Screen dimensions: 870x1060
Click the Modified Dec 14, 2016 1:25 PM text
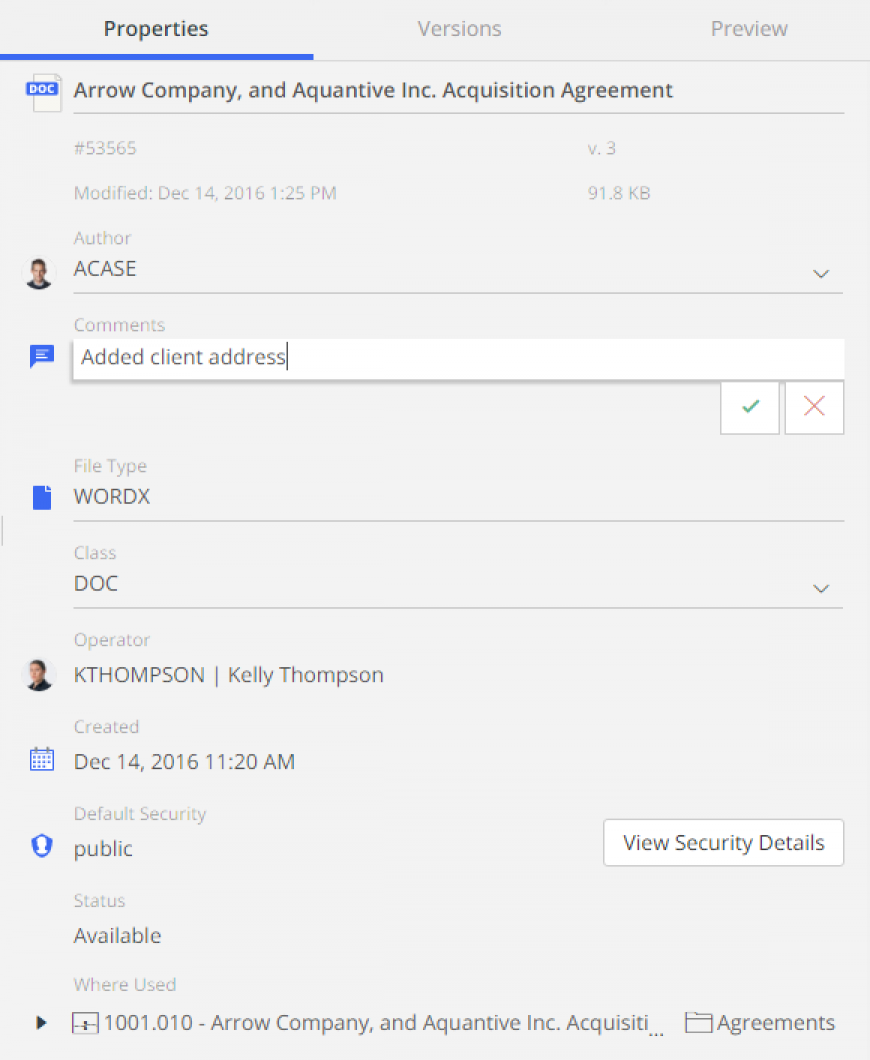coord(205,193)
